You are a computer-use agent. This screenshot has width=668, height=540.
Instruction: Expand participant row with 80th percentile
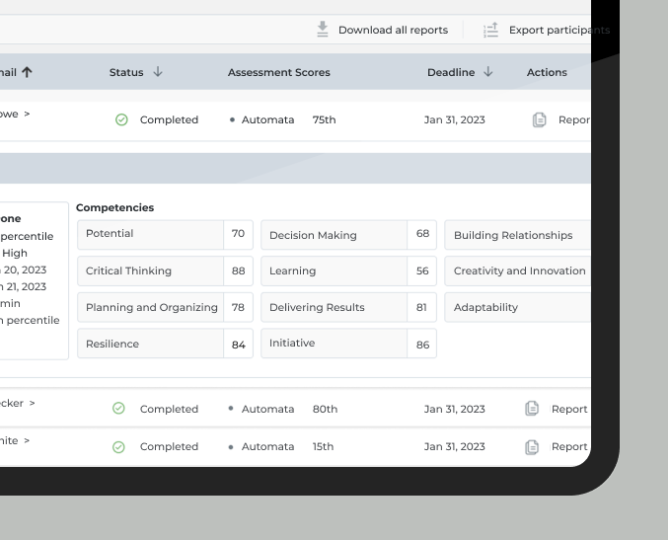pyautogui.click(x=32, y=402)
